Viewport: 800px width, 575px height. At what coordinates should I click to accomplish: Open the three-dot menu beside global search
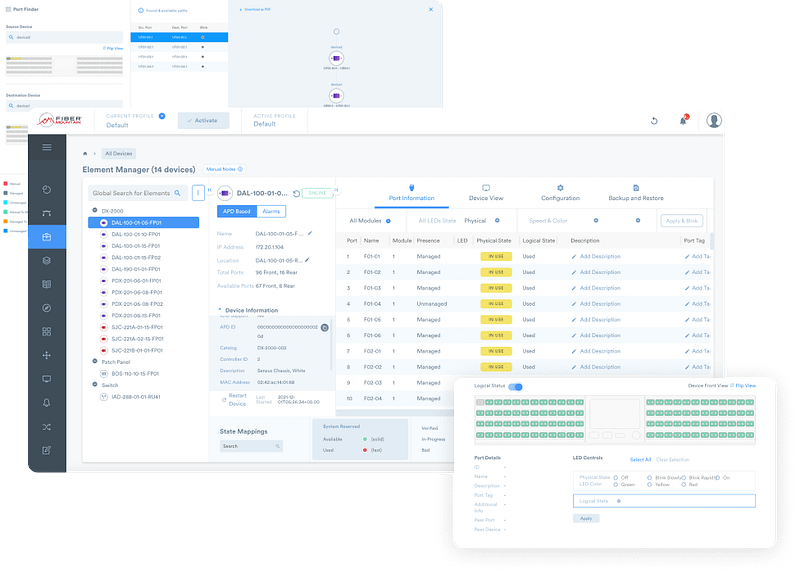(x=198, y=193)
